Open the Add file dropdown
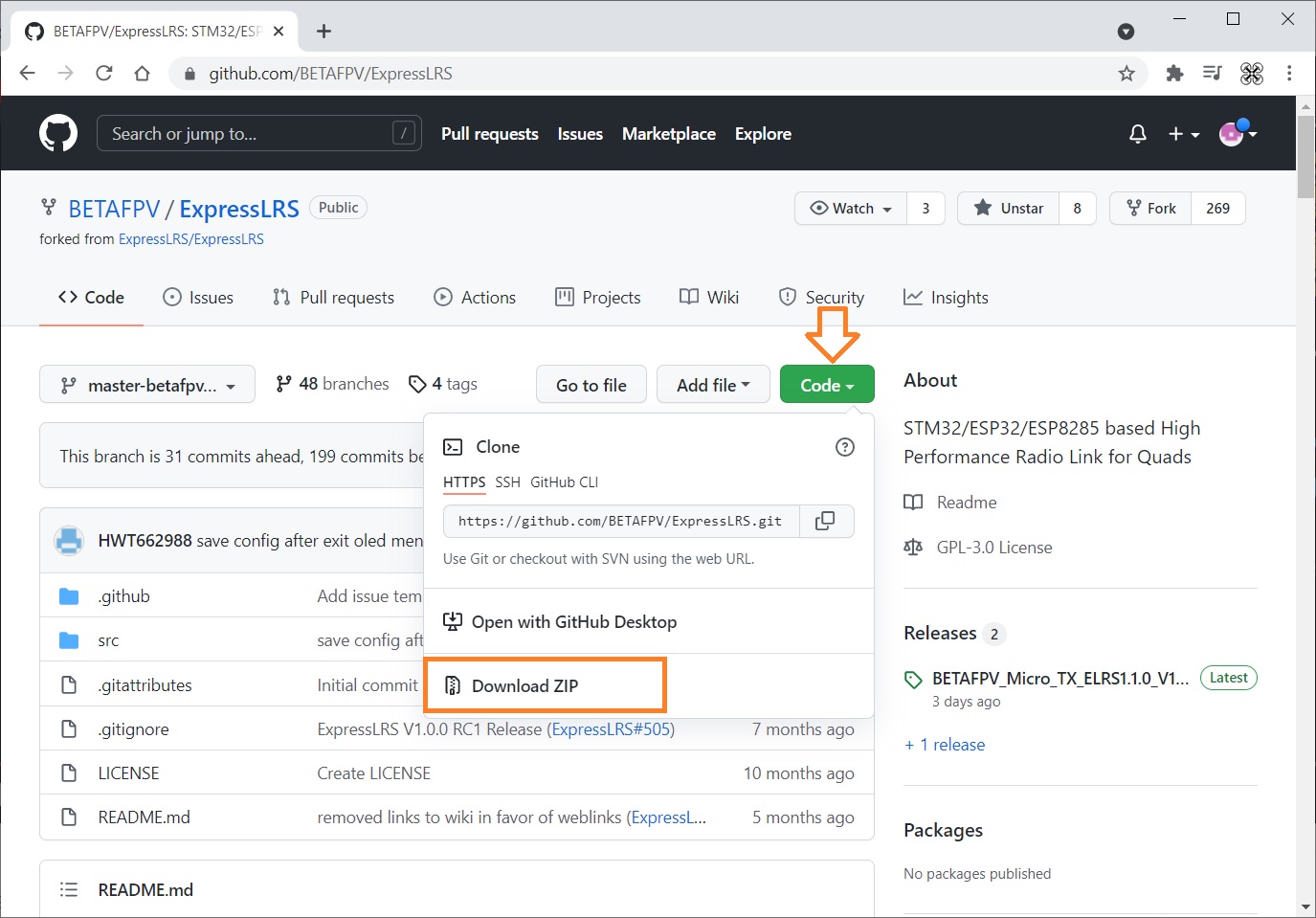The height and width of the screenshot is (918, 1316). (713, 385)
